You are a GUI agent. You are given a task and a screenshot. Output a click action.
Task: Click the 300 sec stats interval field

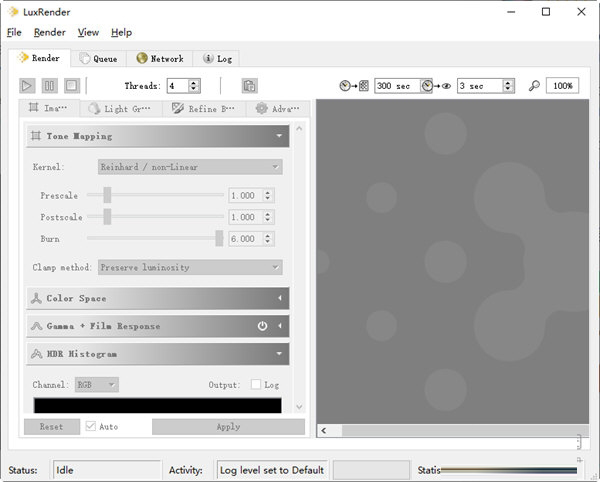coord(398,86)
